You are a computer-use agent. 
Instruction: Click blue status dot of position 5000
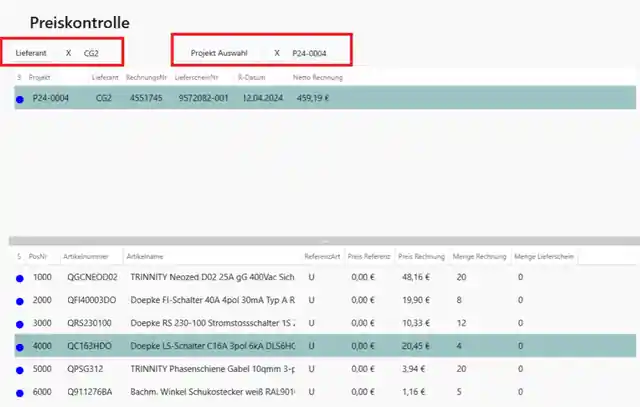(x=20, y=370)
